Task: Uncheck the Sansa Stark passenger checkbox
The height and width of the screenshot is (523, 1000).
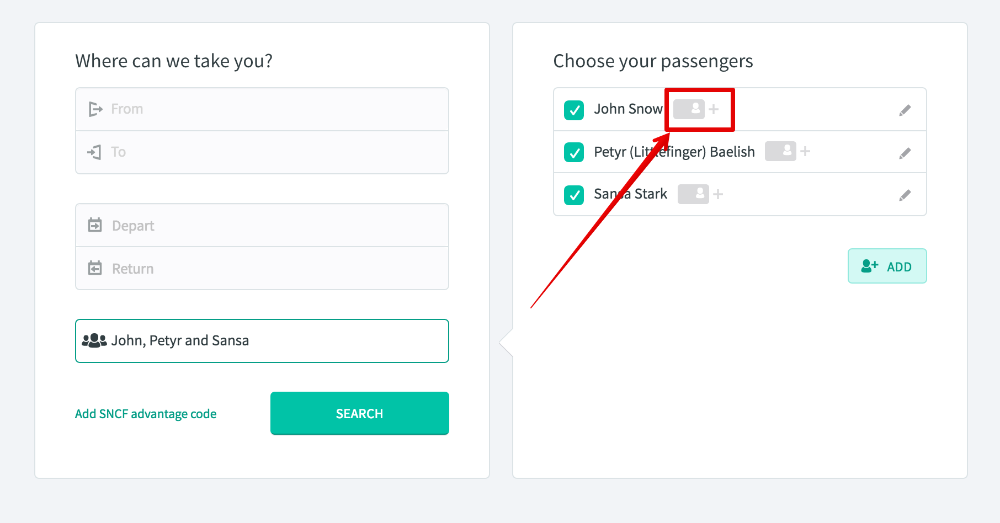Action: (574, 195)
